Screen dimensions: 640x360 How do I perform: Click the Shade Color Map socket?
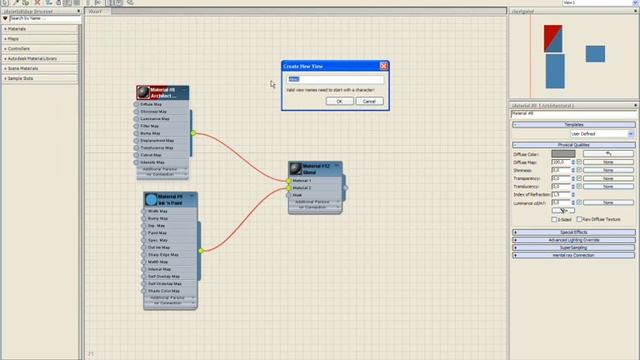pyautogui.click(x=144, y=291)
